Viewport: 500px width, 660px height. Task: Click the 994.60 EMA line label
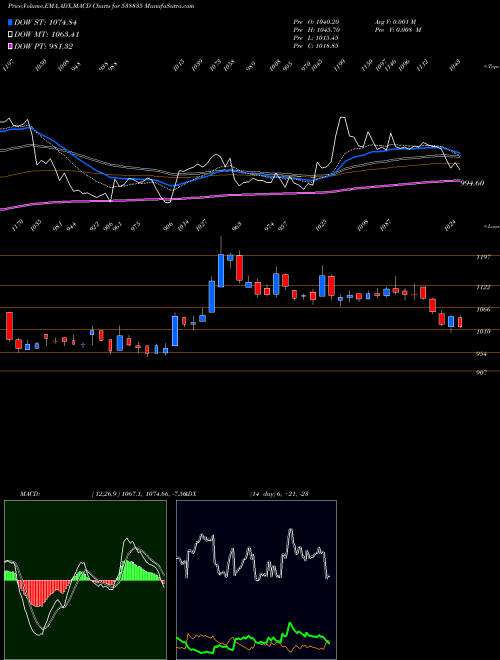[472, 183]
